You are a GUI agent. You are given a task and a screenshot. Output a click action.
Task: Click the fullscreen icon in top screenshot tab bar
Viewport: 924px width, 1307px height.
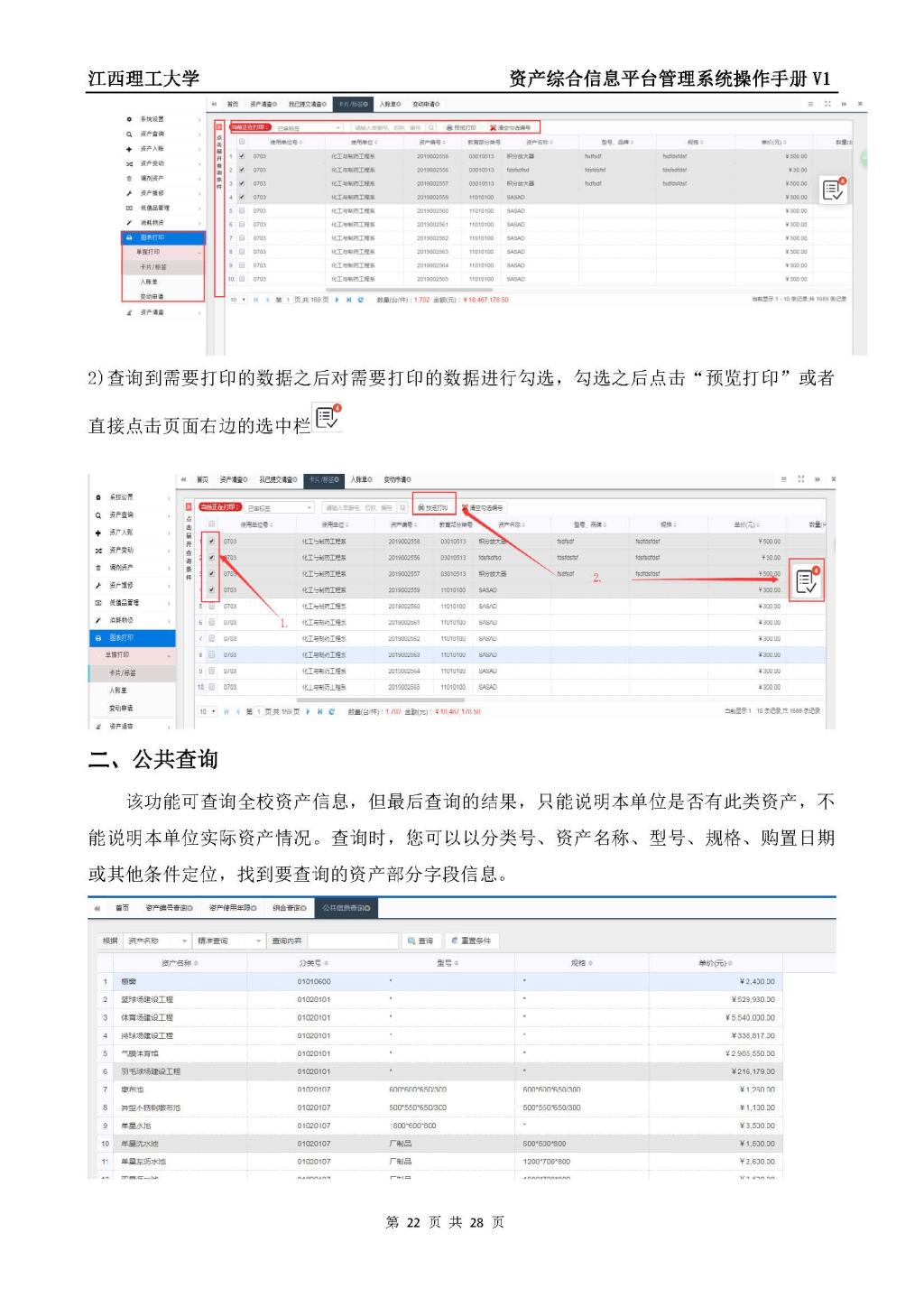[x=827, y=104]
